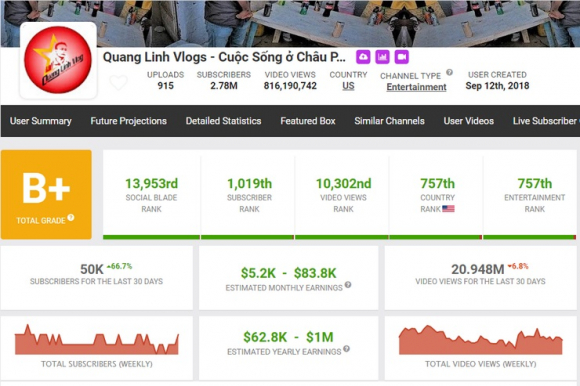The width and height of the screenshot is (580, 386).
Task: Open the Detailed Statistics tab
Action: point(223,121)
